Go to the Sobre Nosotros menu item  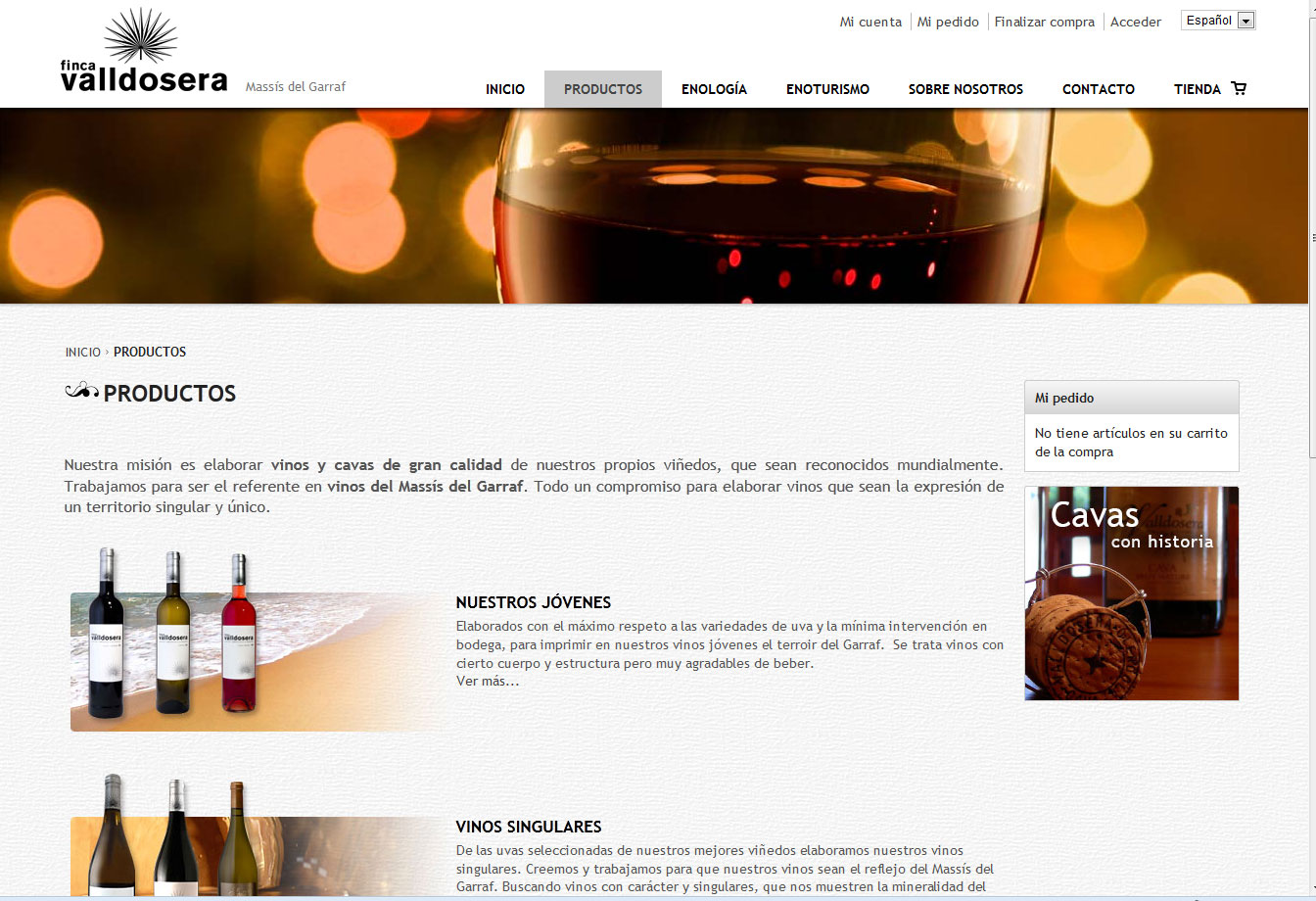point(965,89)
